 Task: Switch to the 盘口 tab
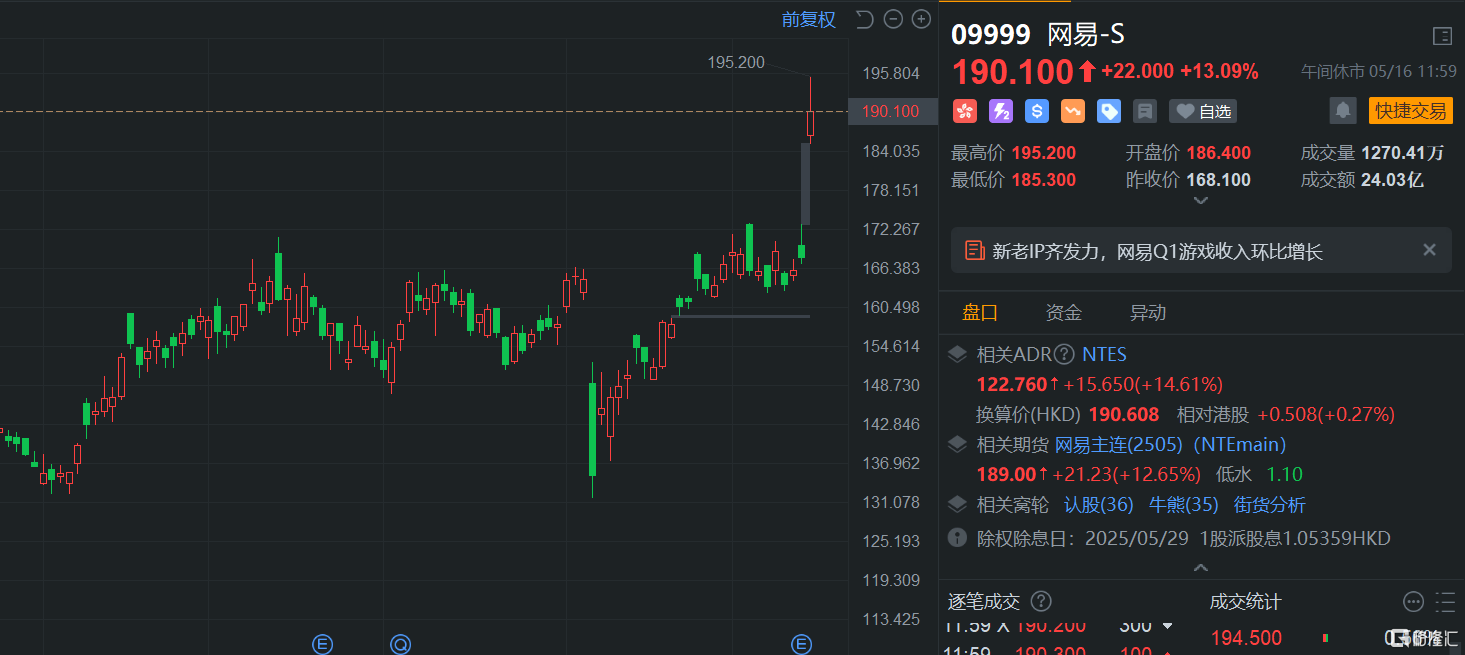[x=980, y=313]
